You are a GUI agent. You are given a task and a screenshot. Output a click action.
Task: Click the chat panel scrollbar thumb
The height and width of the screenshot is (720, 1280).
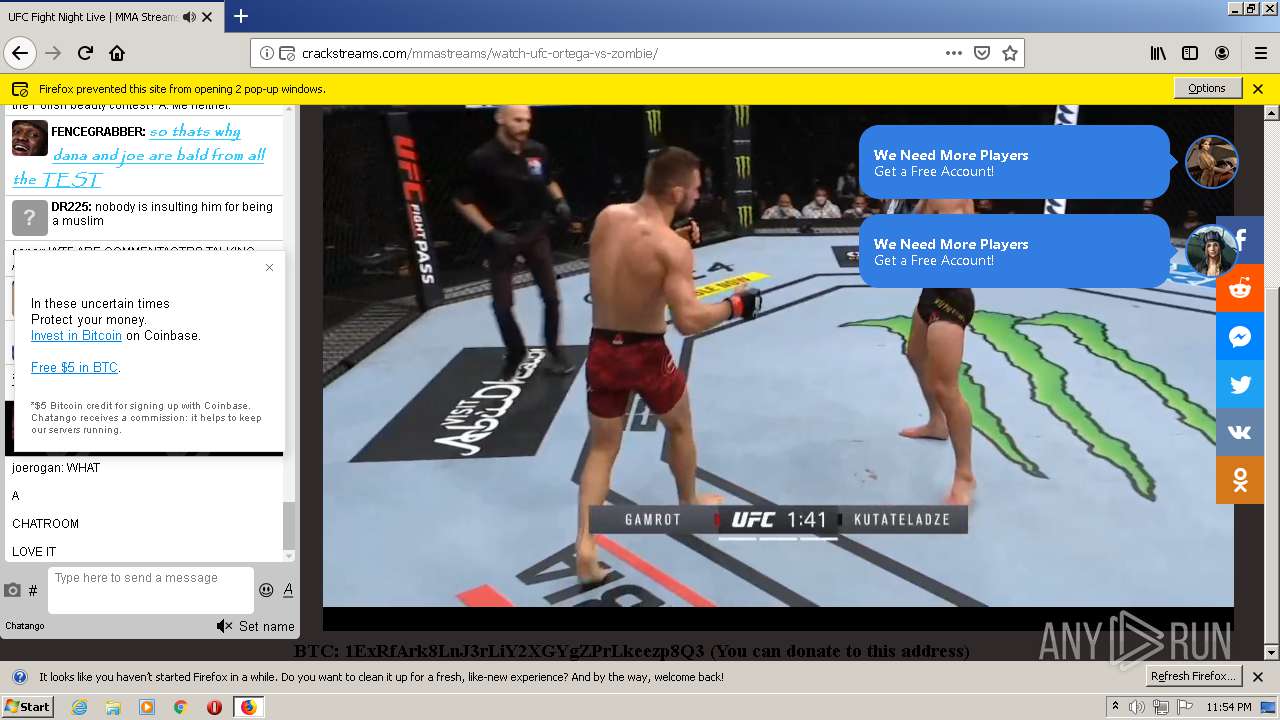[x=289, y=525]
